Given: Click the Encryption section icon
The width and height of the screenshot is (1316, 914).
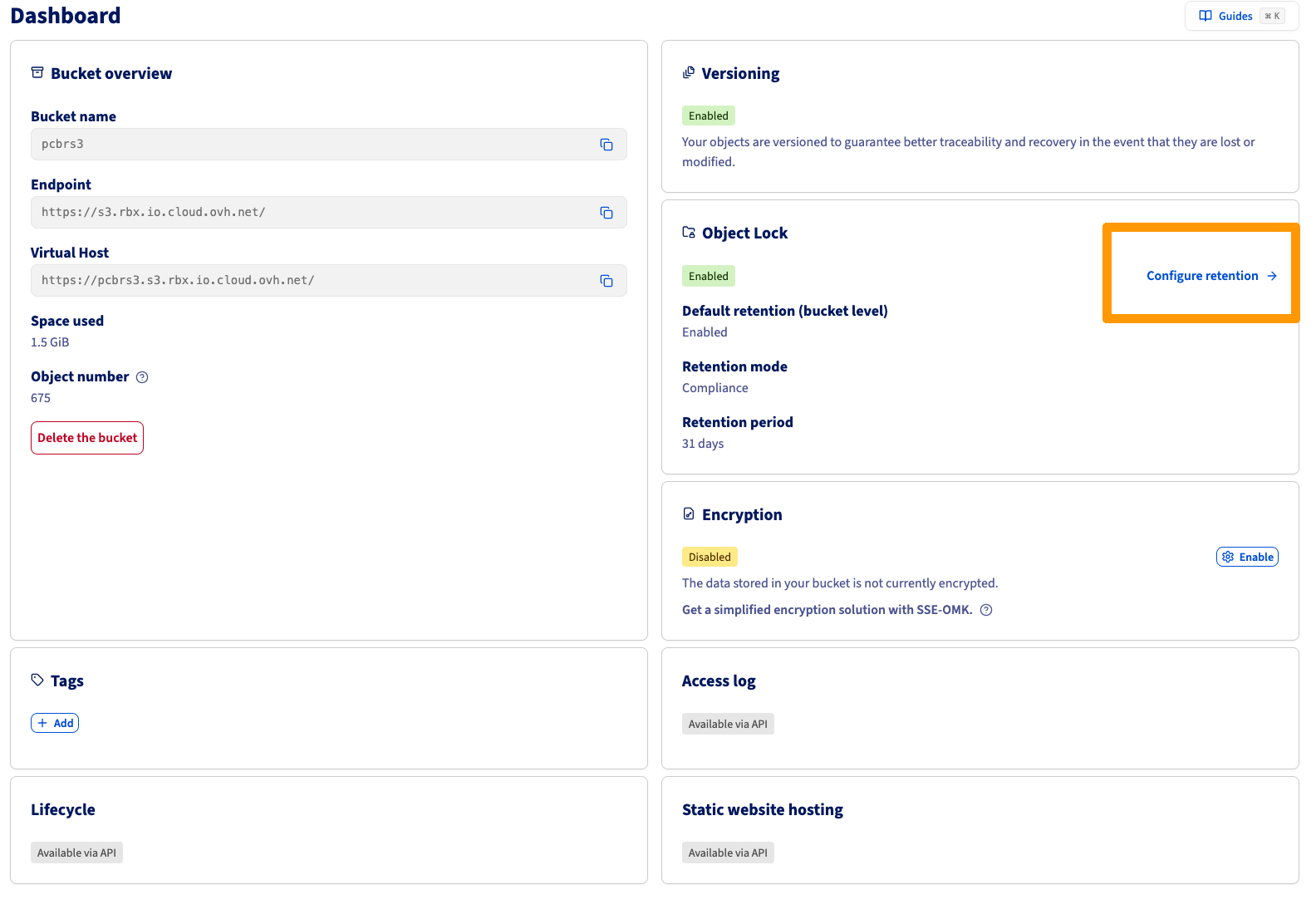Looking at the screenshot, I should [689, 514].
